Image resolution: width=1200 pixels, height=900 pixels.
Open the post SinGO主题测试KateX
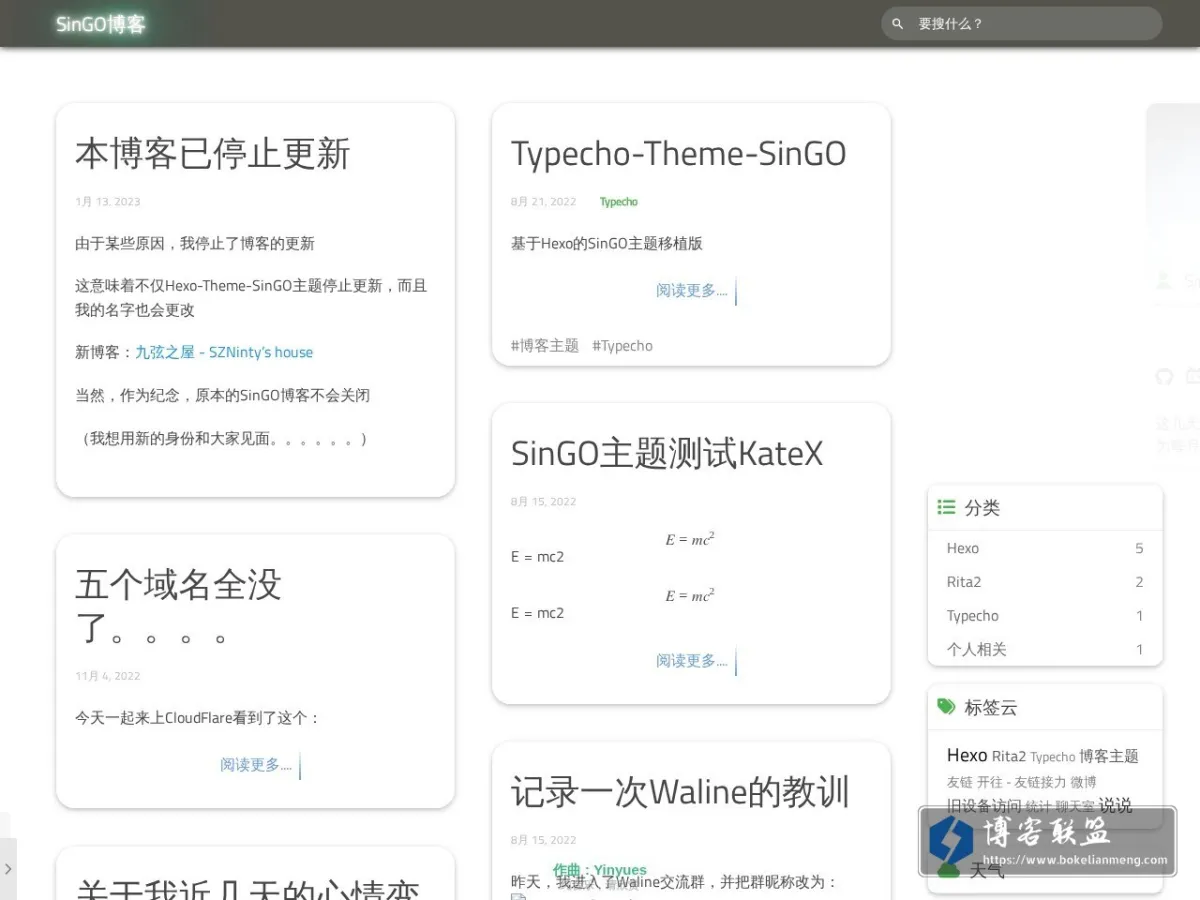pos(667,454)
